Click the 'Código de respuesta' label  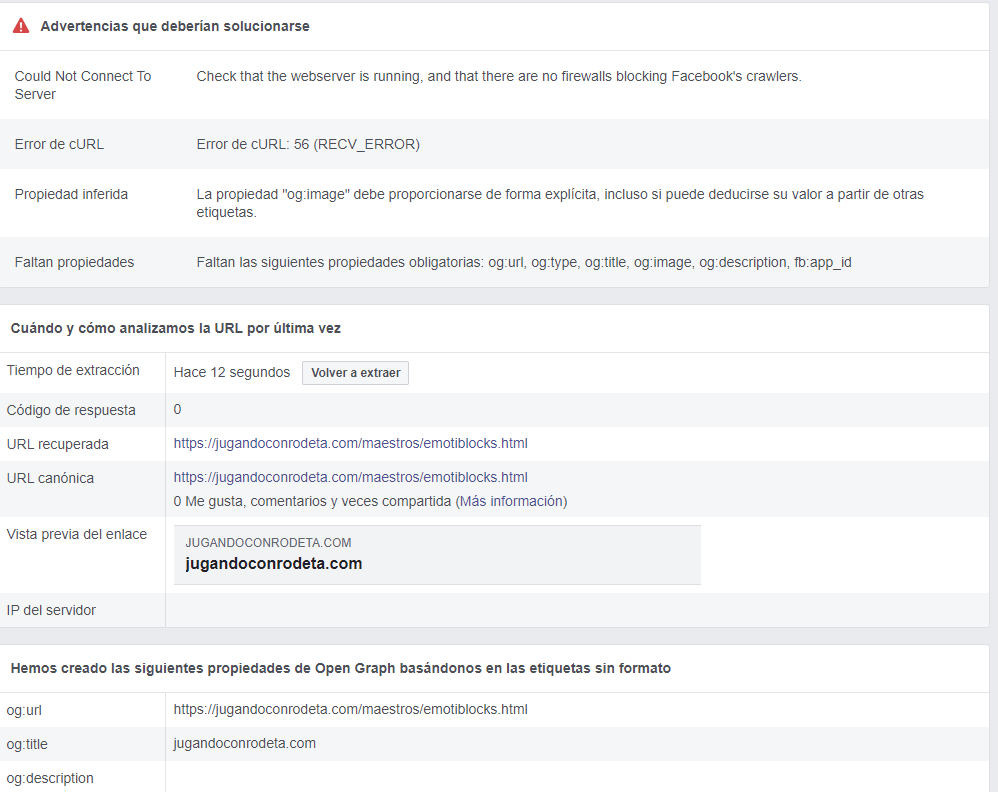[x=71, y=410]
